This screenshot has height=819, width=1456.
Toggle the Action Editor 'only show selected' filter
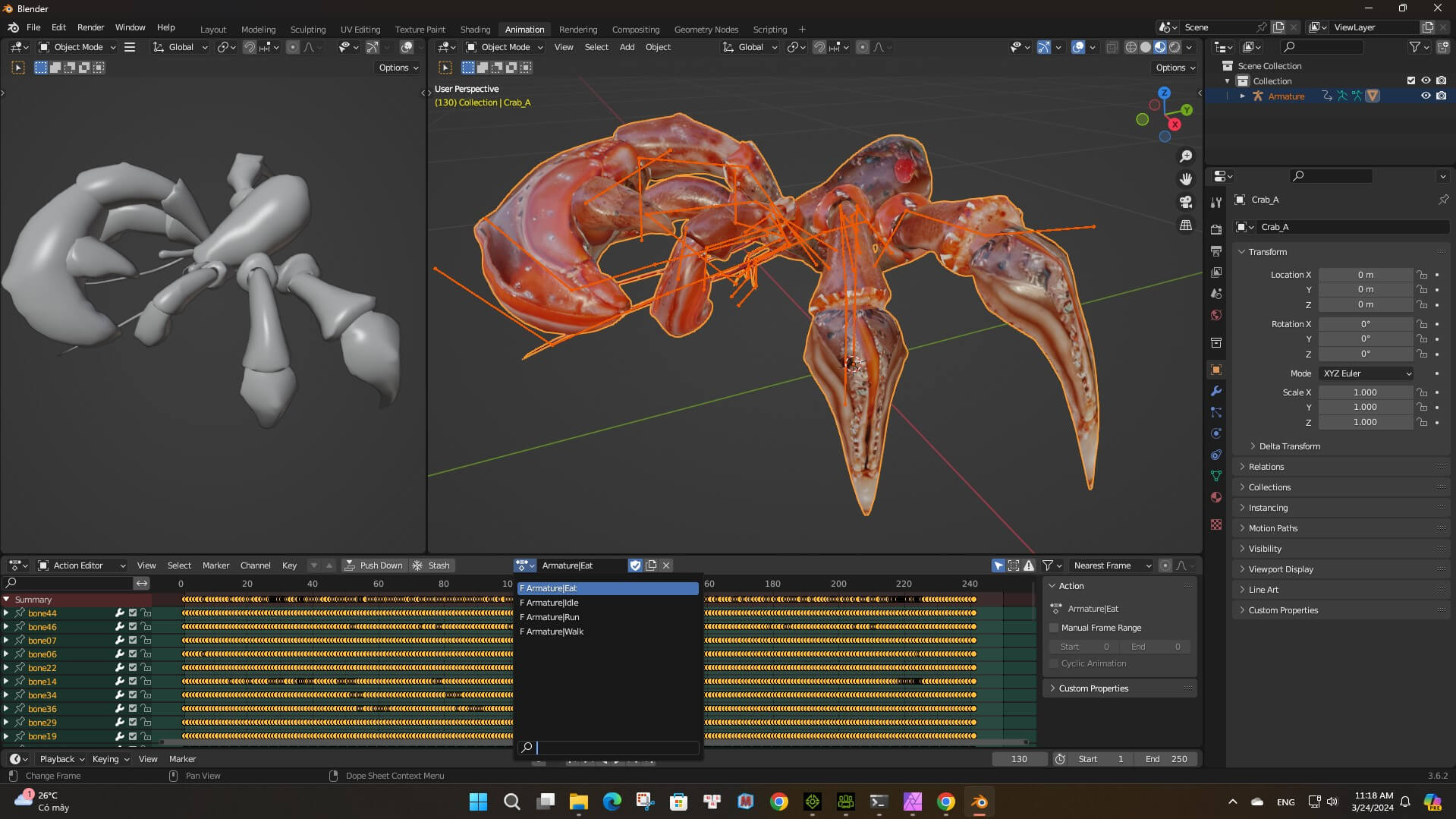coord(998,565)
